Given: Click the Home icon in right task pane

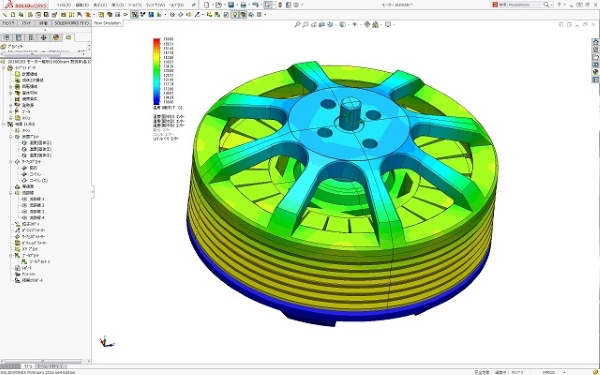Looking at the screenshot, I should point(595,42).
